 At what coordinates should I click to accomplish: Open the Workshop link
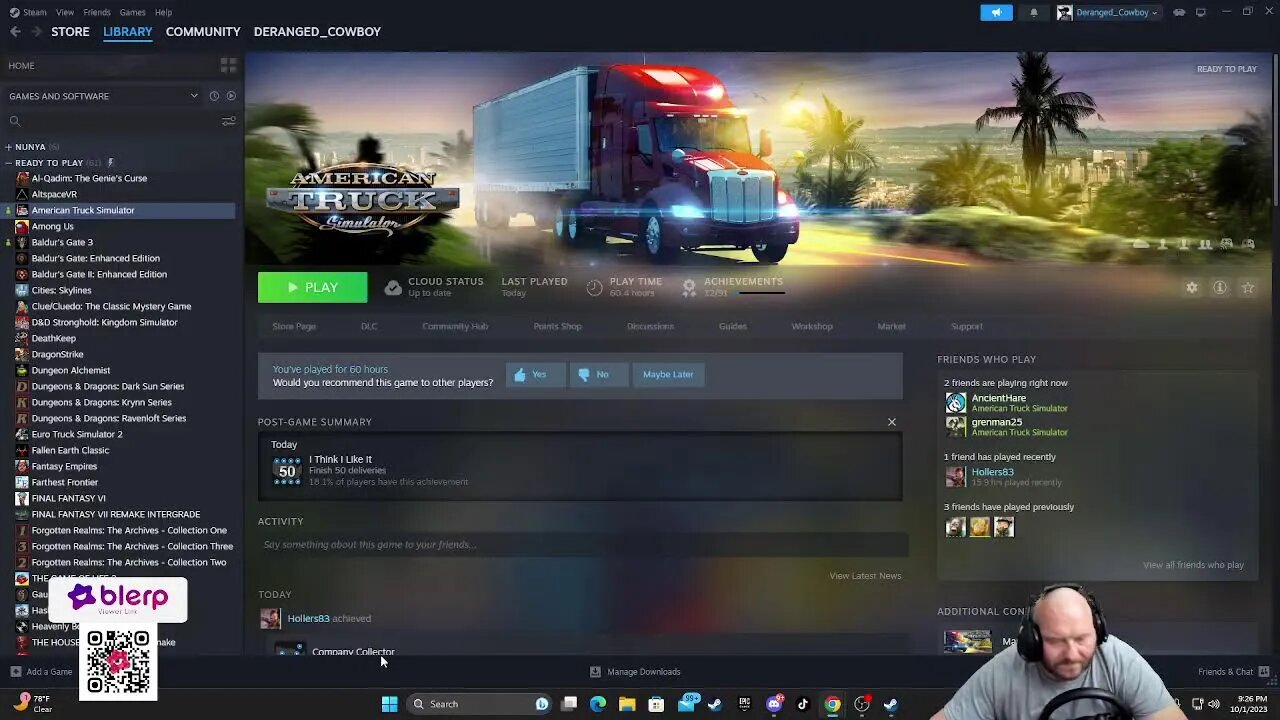coord(812,326)
